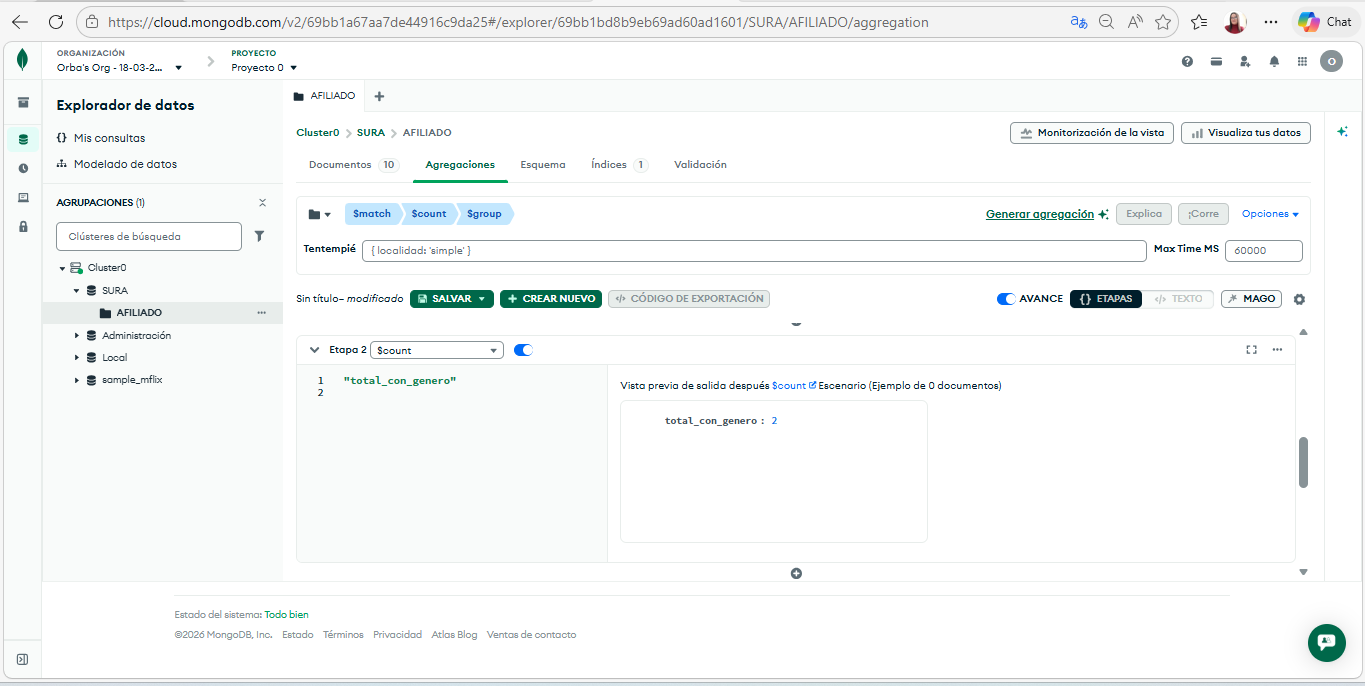Open new tab with plus icon

(379, 96)
